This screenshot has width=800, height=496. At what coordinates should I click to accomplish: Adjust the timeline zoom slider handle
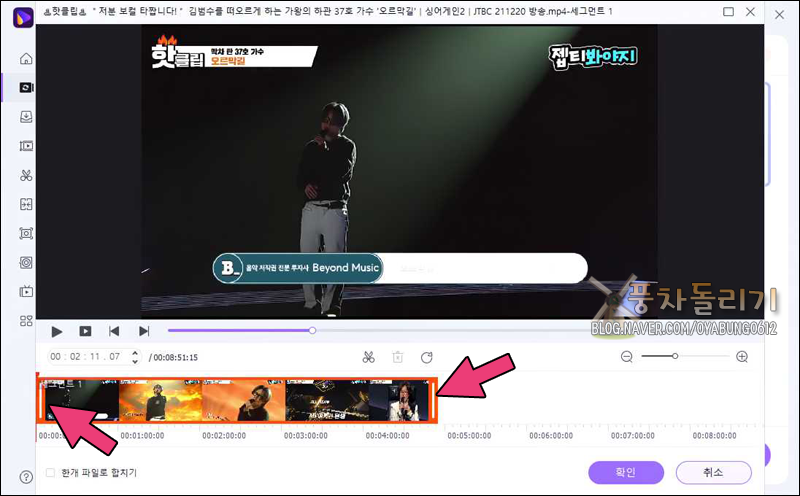tap(675, 356)
